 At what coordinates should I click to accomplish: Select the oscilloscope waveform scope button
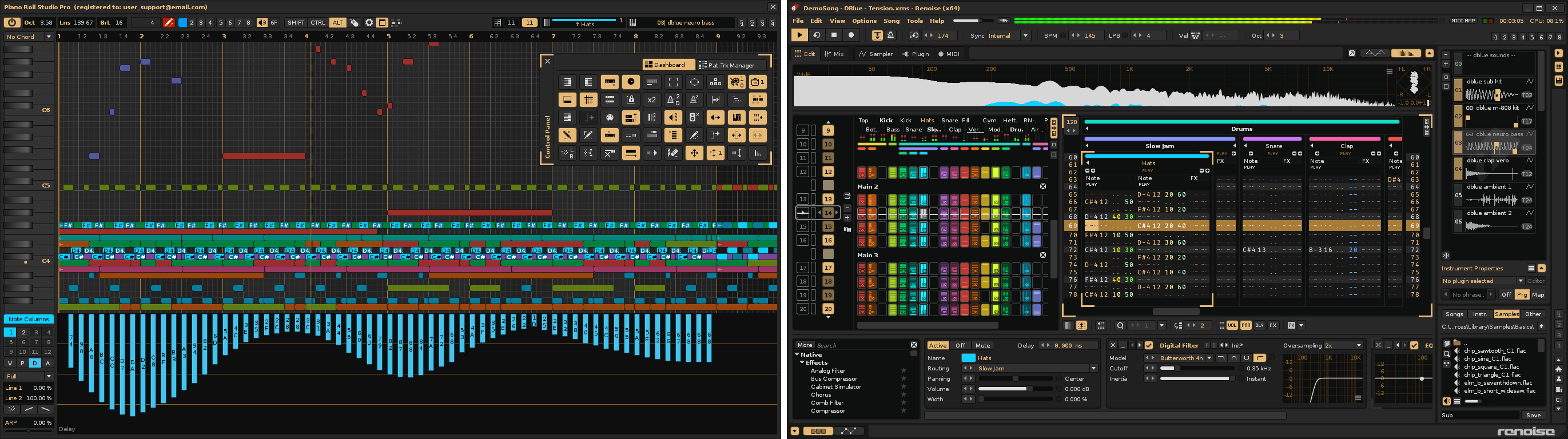click(1375, 54)
